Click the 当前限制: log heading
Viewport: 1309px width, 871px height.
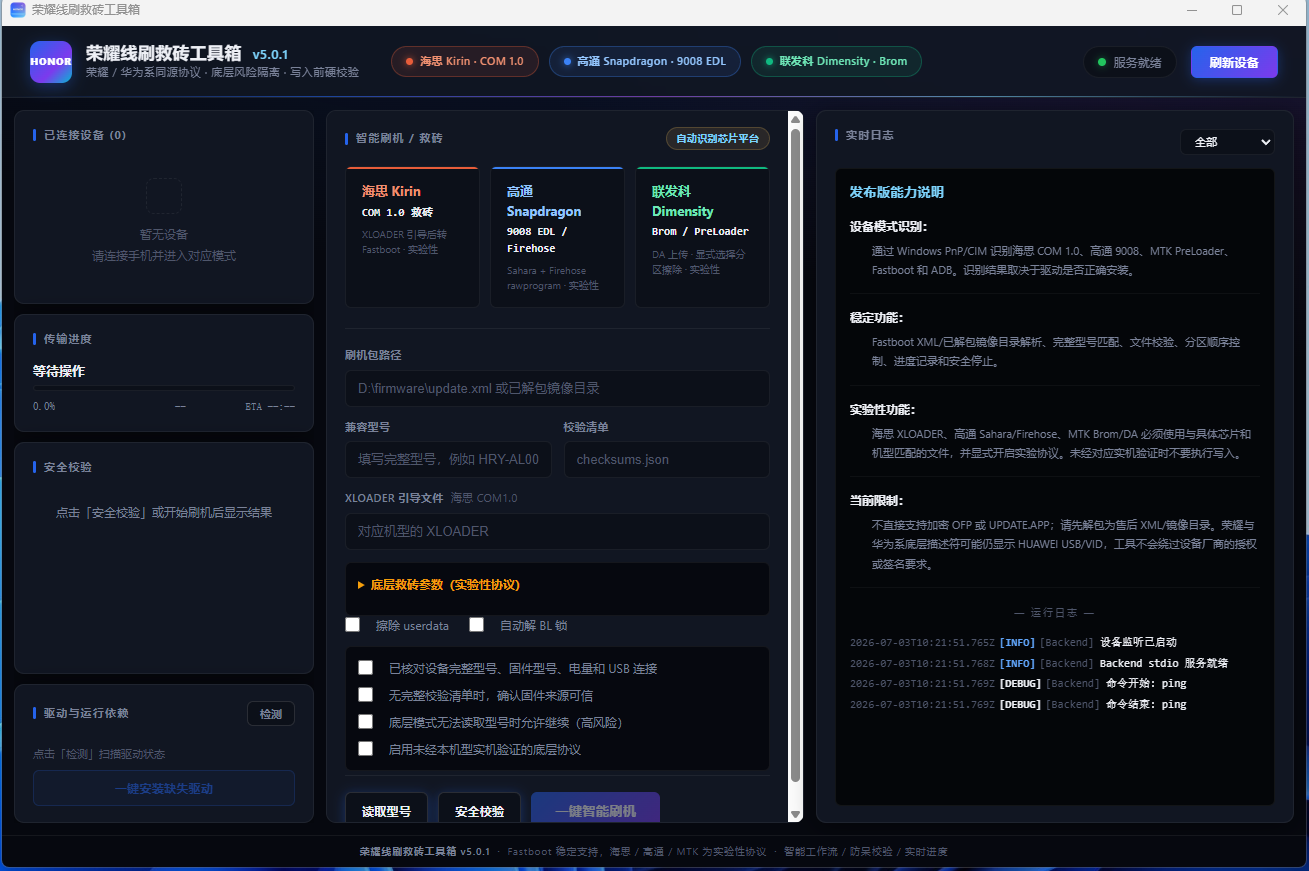(x=877, y=500)
